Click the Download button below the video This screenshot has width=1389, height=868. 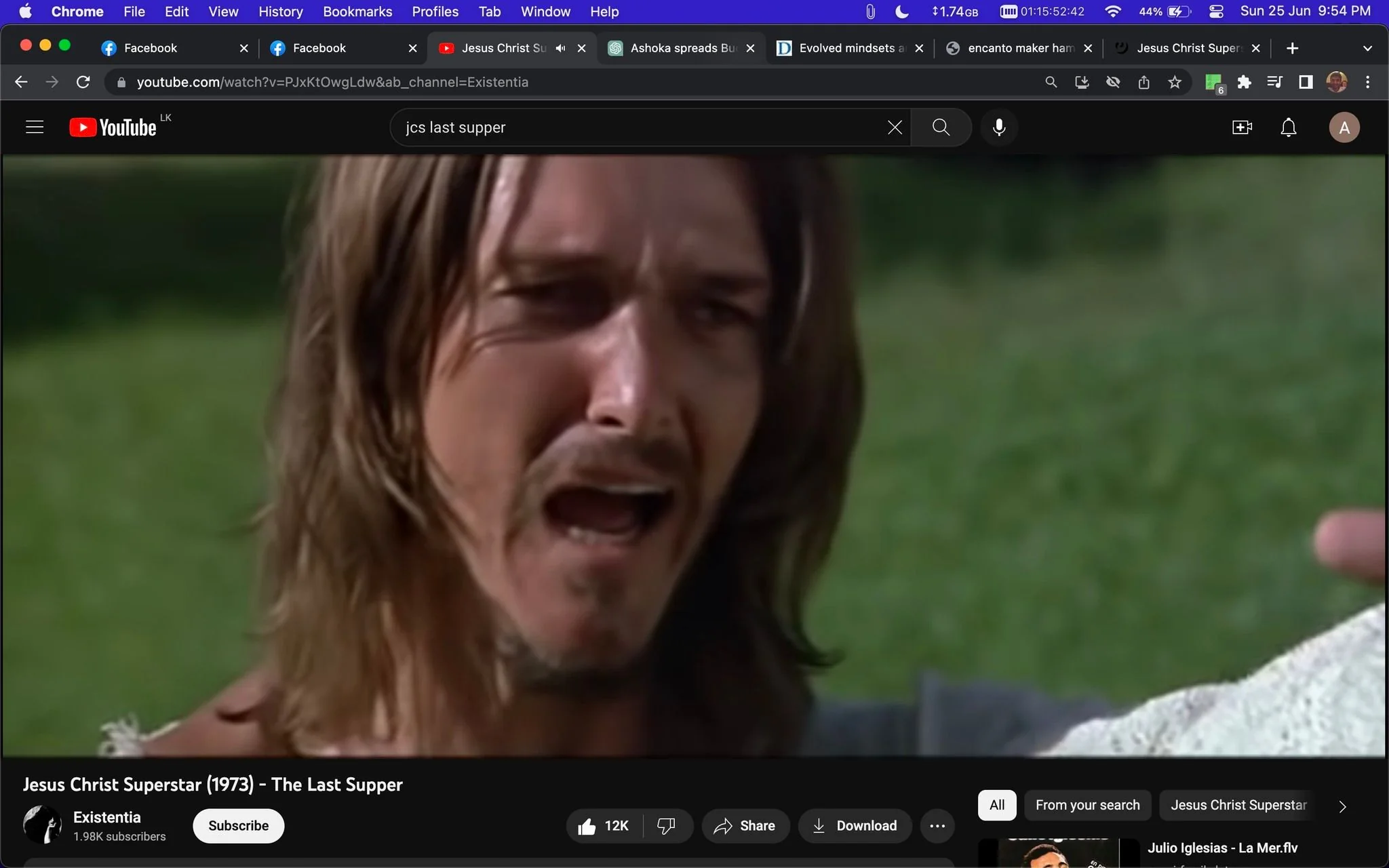coord(855,825)
